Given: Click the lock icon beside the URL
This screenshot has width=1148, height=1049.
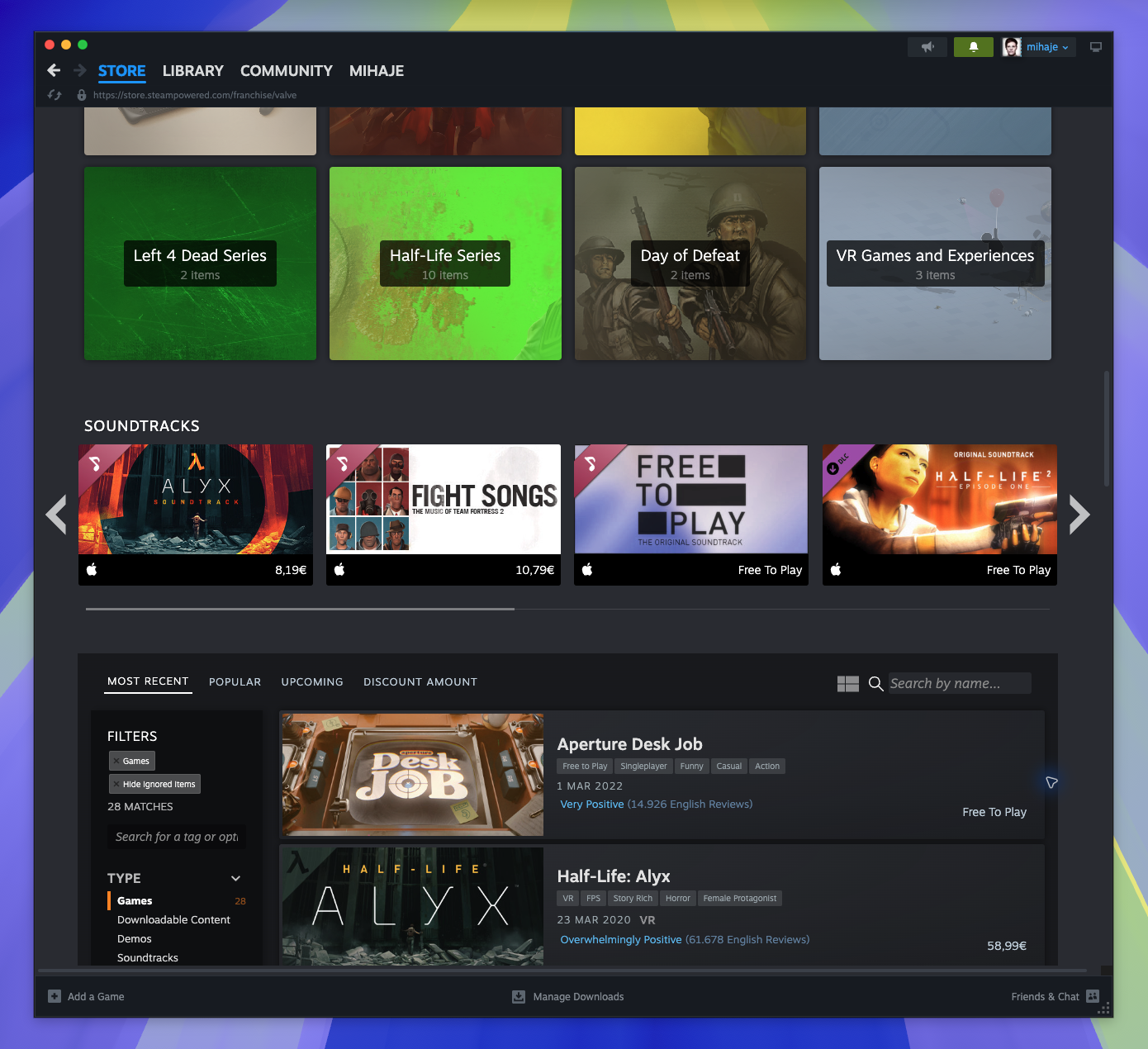Looking at the screenshot, I should [82, 95].
